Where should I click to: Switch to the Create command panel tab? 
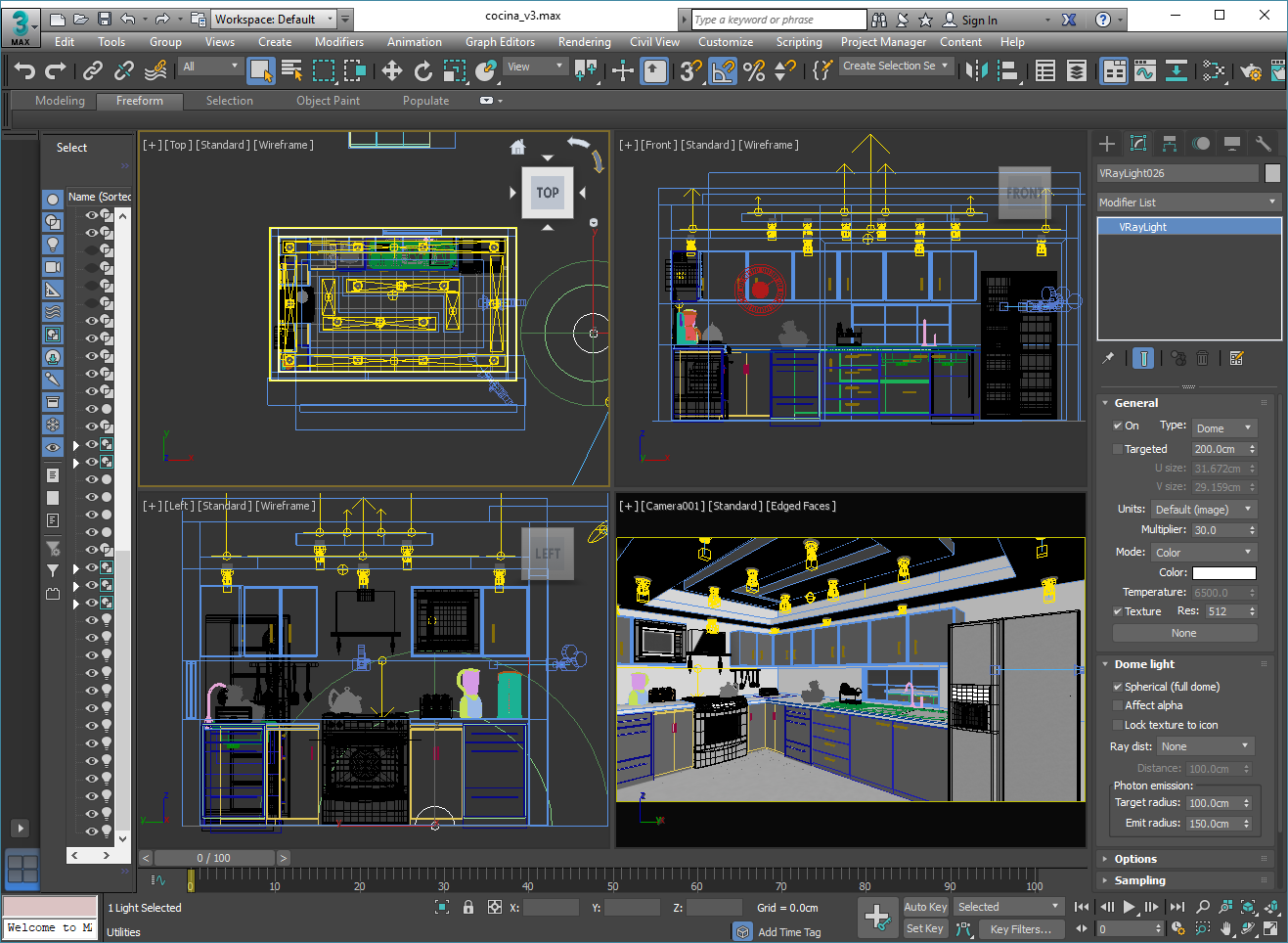1107,144
